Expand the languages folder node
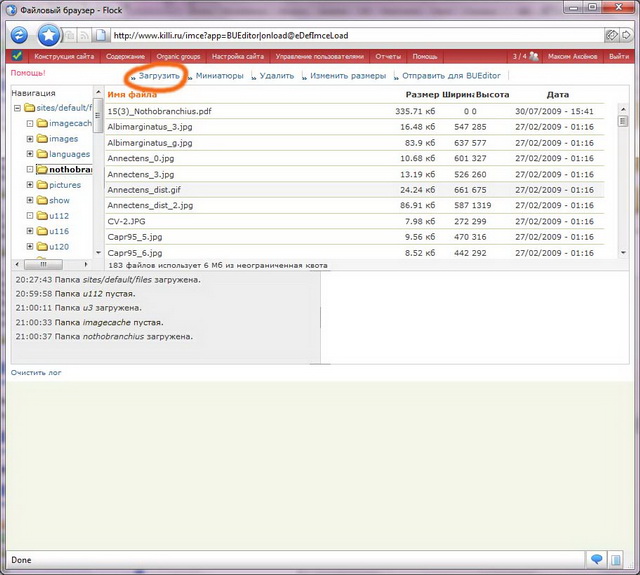Screen dimensions: 640x575 click(x=30, y=154)
